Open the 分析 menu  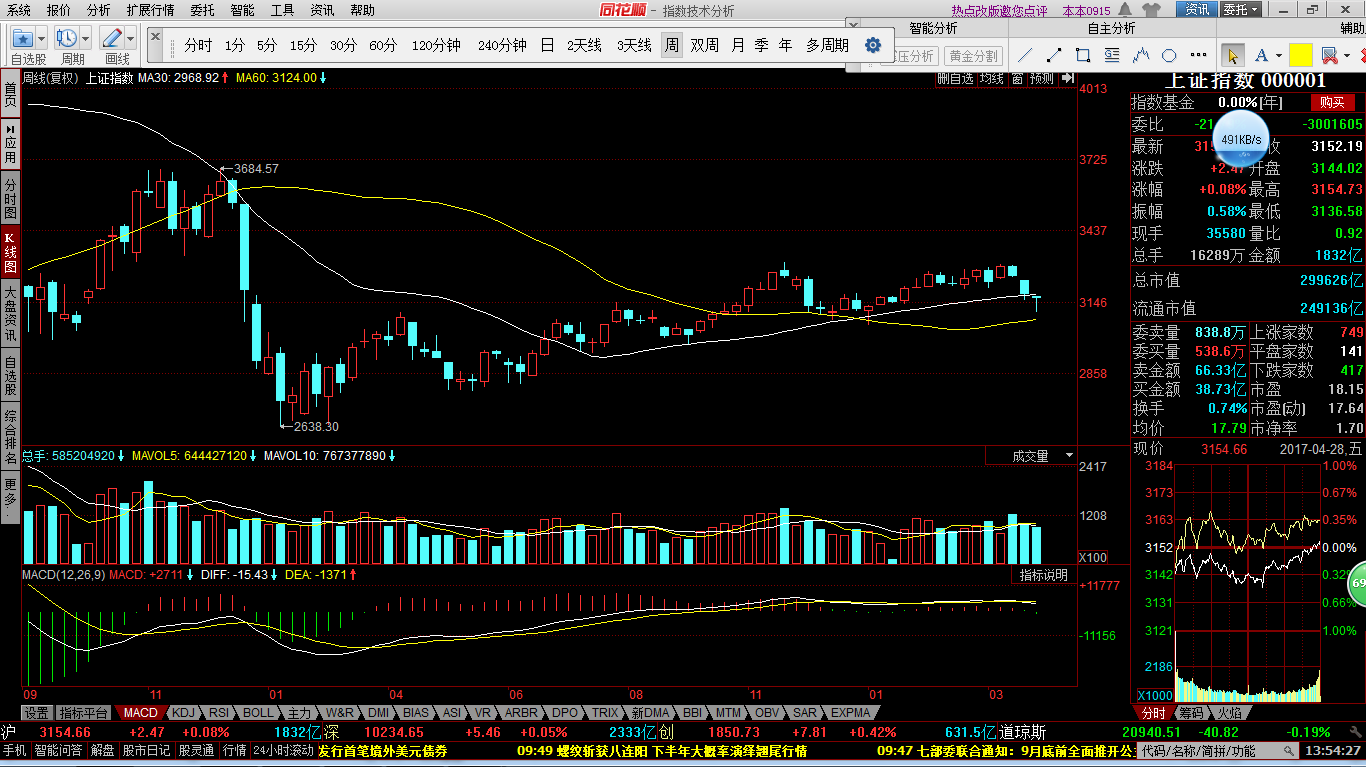98,10
